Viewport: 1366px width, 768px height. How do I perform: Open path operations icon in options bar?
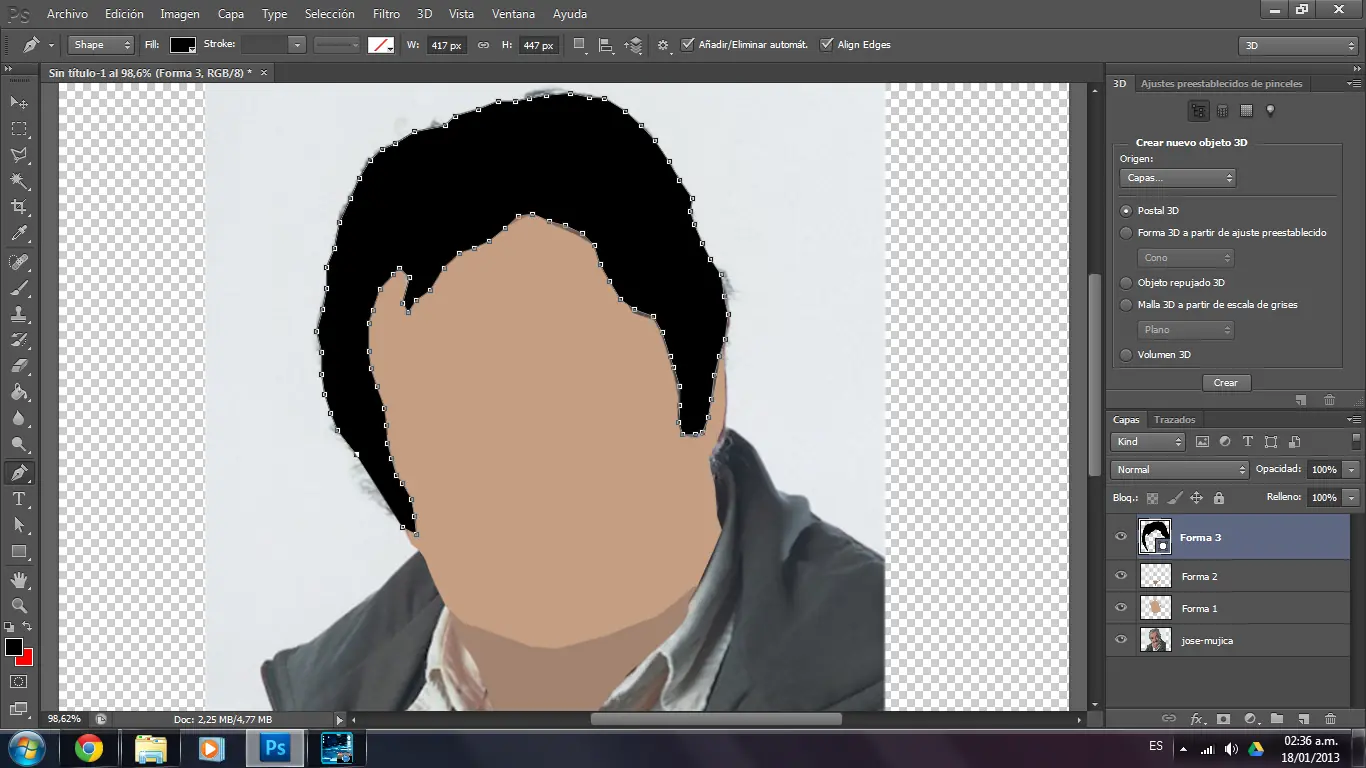[579, 45]
